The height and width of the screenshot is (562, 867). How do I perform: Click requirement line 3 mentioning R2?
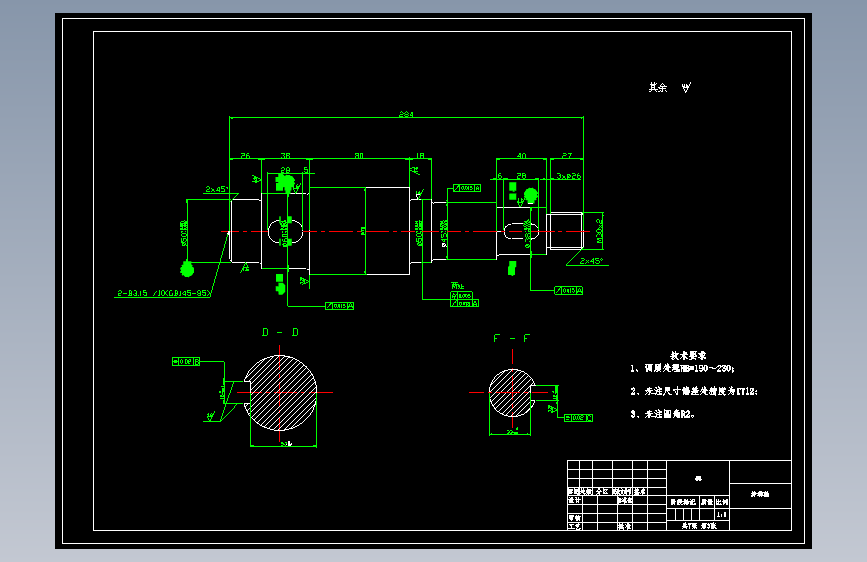click(662, 414)
